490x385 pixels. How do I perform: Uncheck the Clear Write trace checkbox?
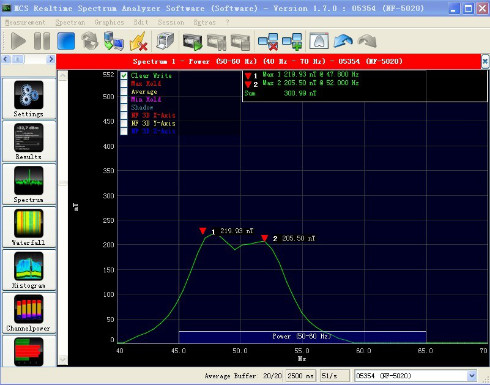pos(124,76)
